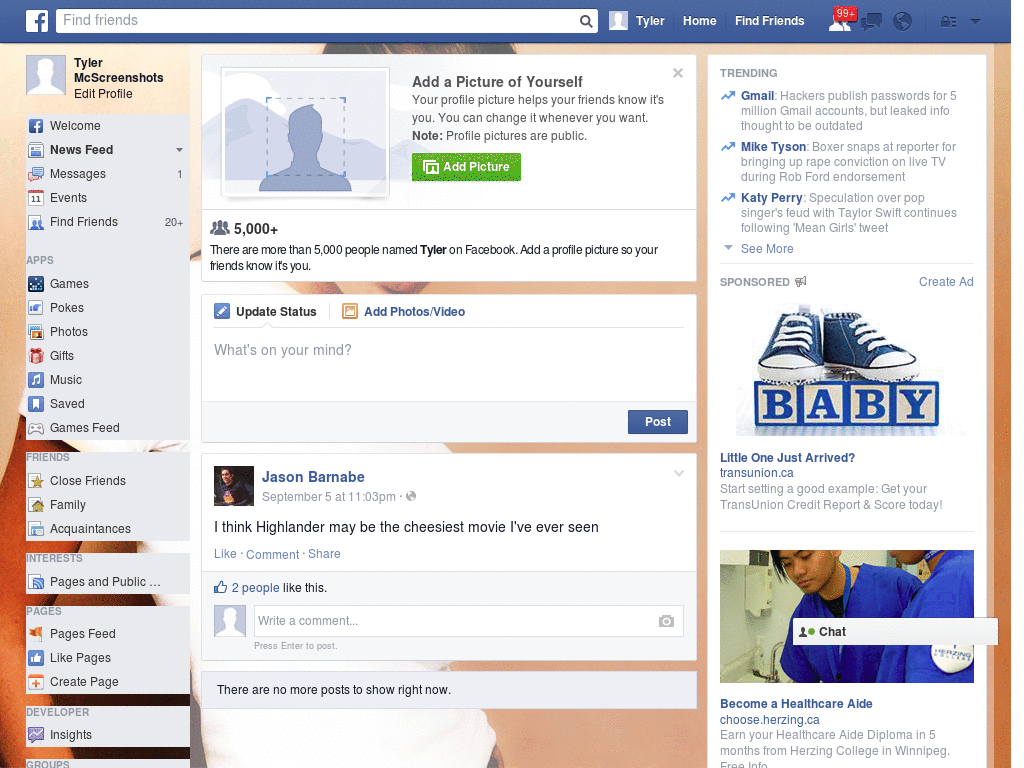The image size is (1024, 768).
Task: Like Jason Barnabe's post
Action: coord(225,554)
